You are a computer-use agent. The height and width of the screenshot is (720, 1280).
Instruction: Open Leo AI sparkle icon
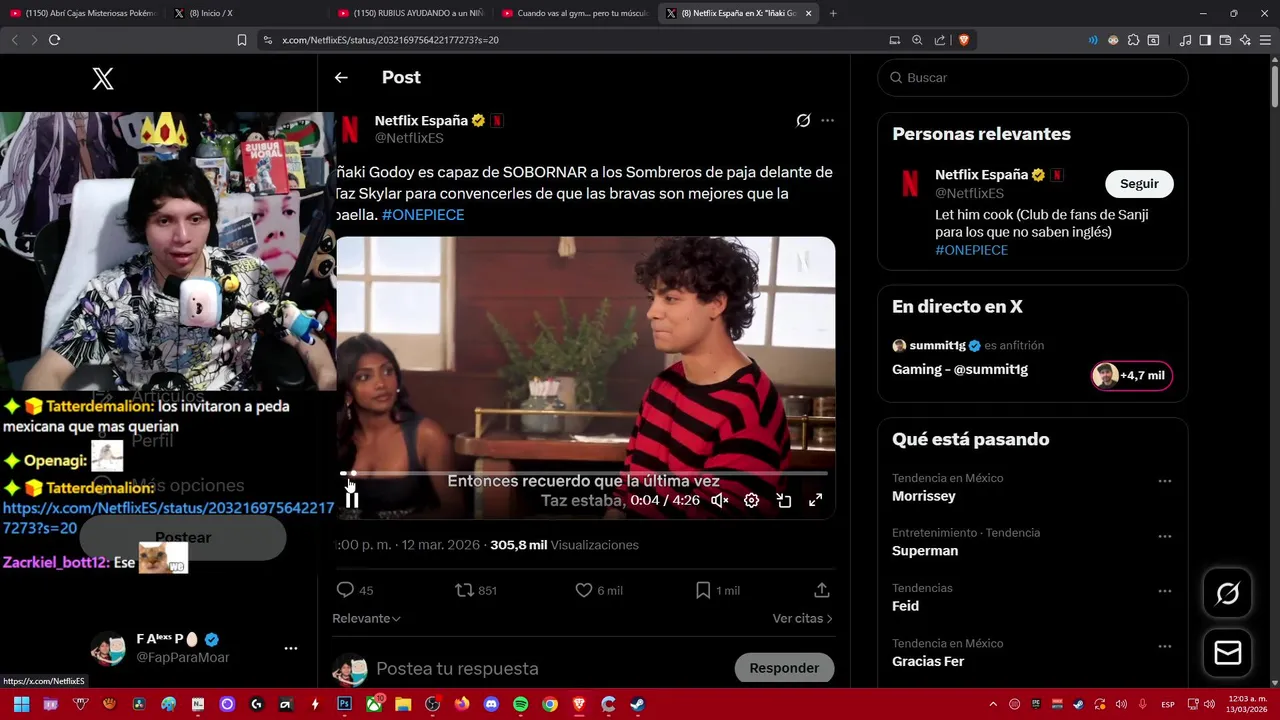[x=1245, y=40]
